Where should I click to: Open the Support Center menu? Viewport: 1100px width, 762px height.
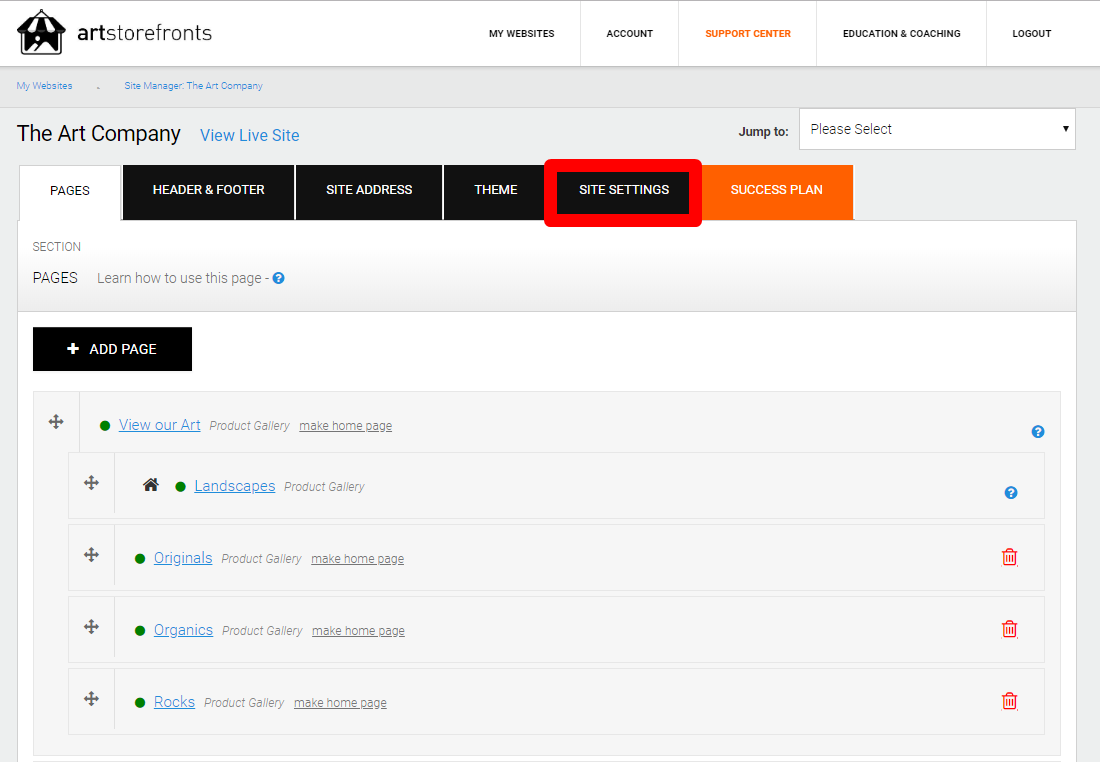[x=747, y=33]
